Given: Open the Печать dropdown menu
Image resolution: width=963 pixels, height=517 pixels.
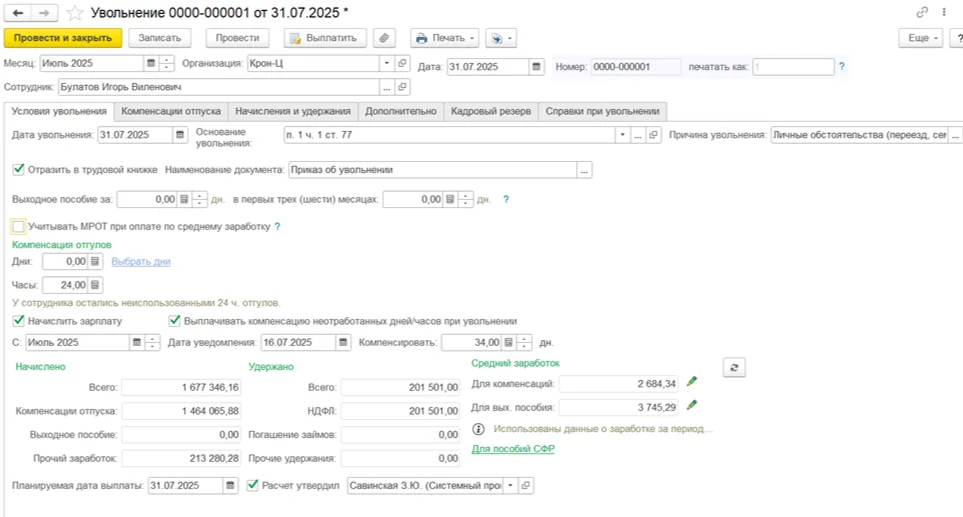Looking at the screenshot, I should click(445, 38).
